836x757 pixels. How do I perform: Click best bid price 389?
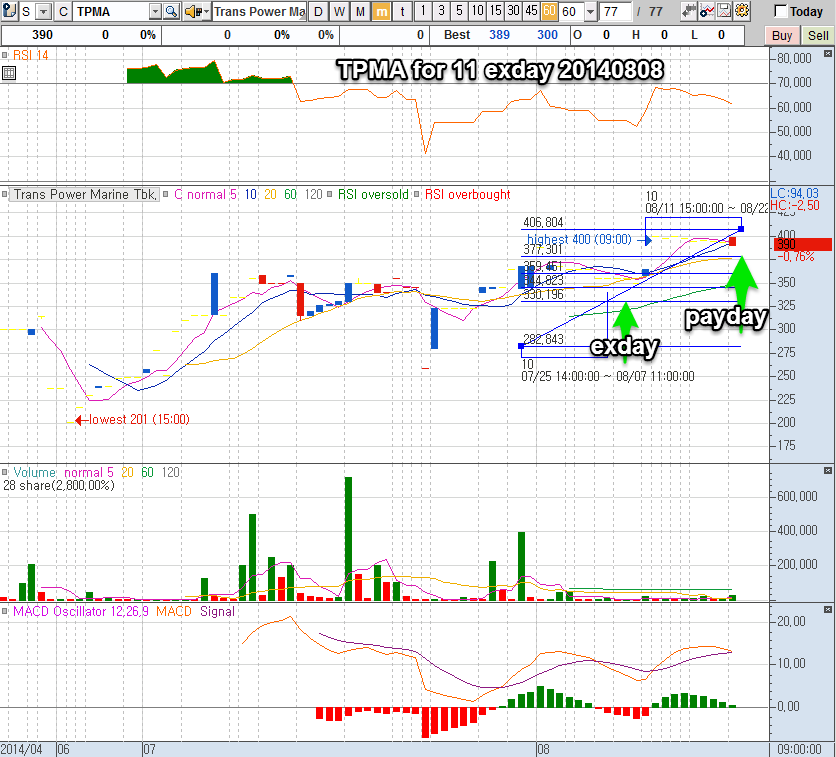tap(499, 35)
